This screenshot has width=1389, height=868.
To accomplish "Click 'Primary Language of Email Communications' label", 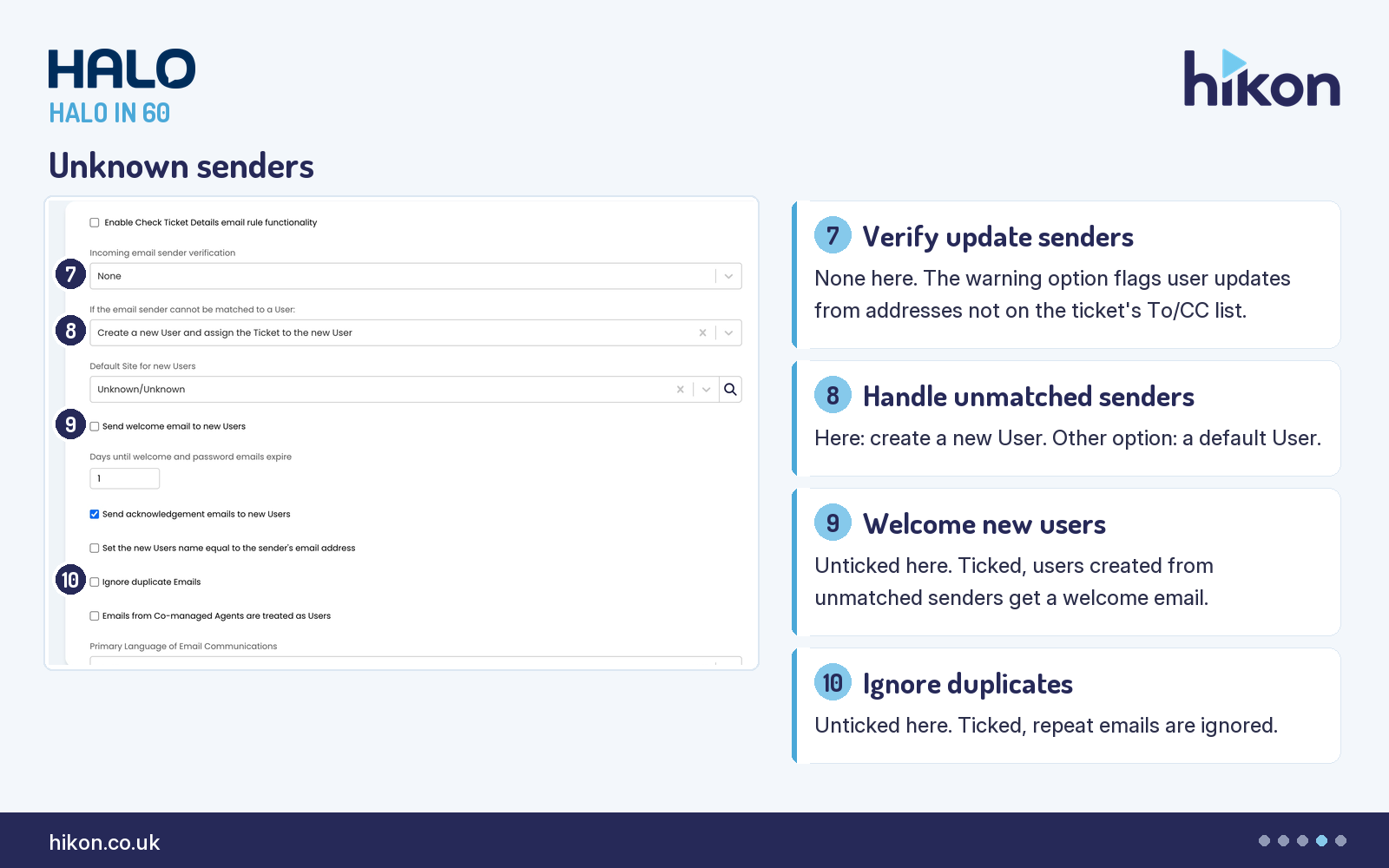I will (x=183, y=647).
